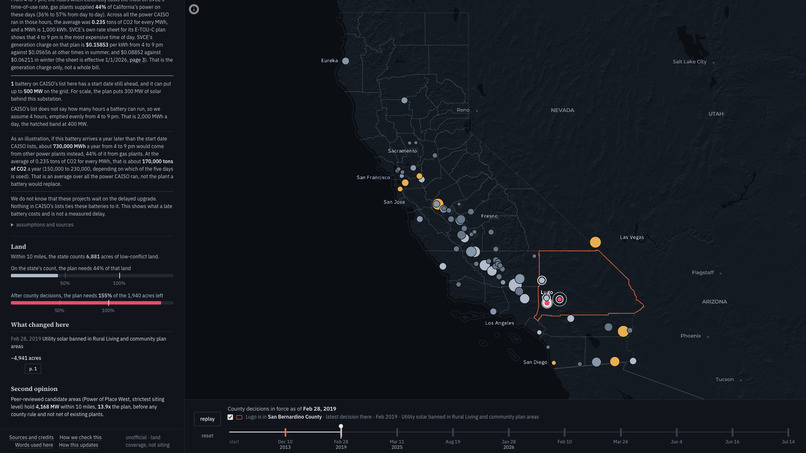Click the 'Sacramento' map label
Image resolution: width=806 pixels, height=453 pixels.
coord(402,151)
